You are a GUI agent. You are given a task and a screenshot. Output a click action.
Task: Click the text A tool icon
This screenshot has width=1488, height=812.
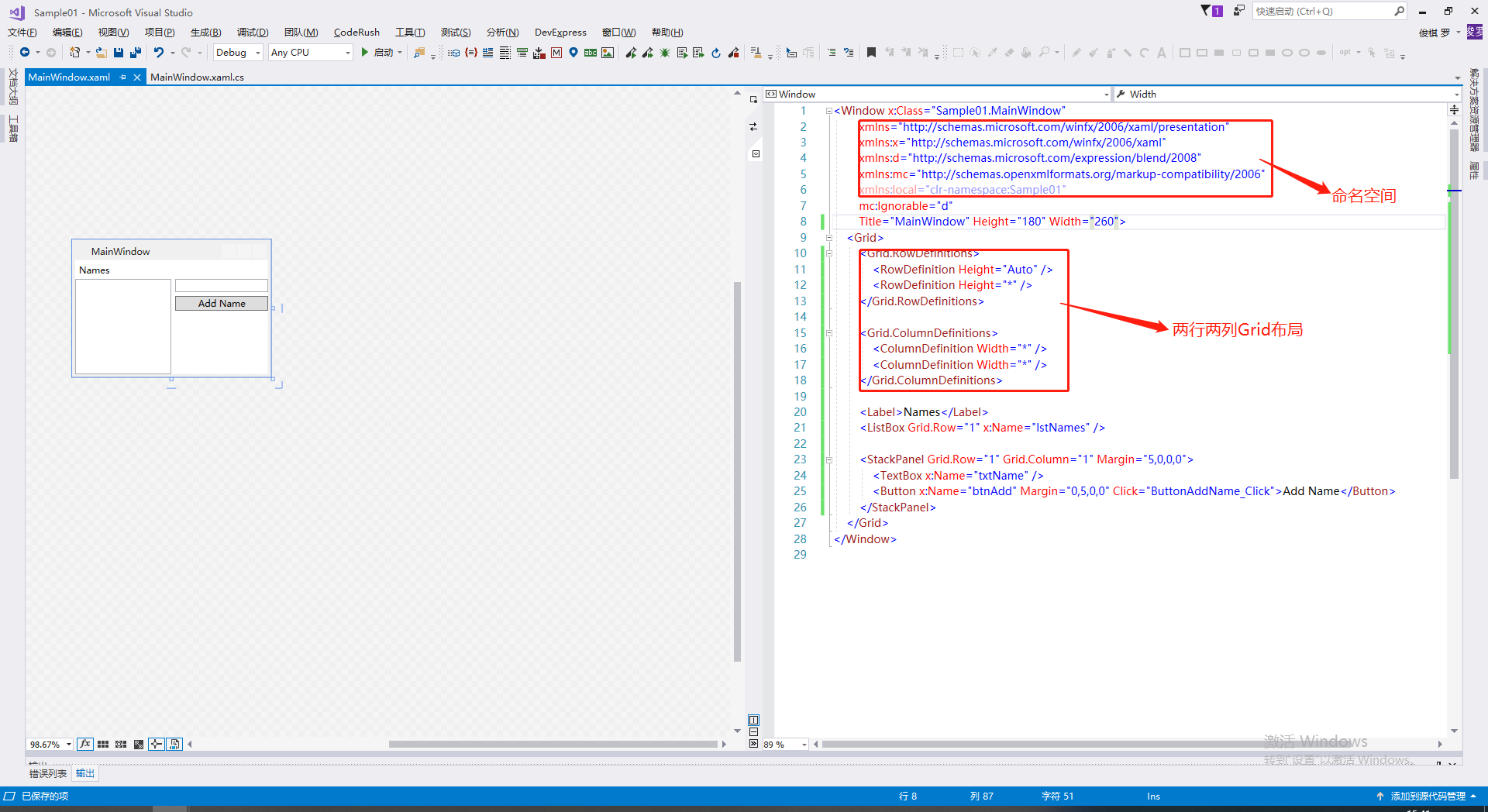1161,53
